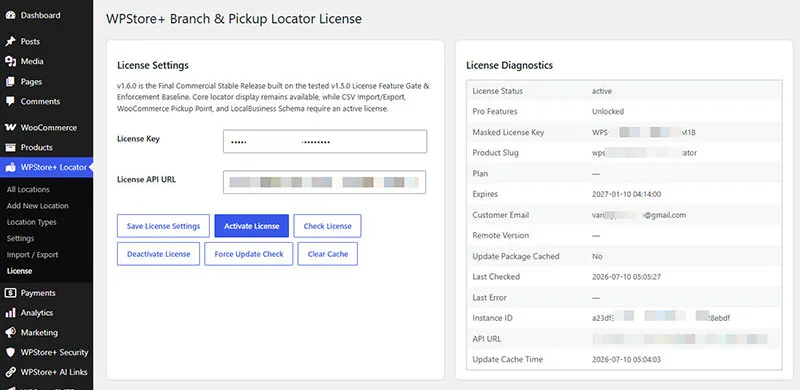
Task: Open the License submenu link
Action: [x=19, y=271]
